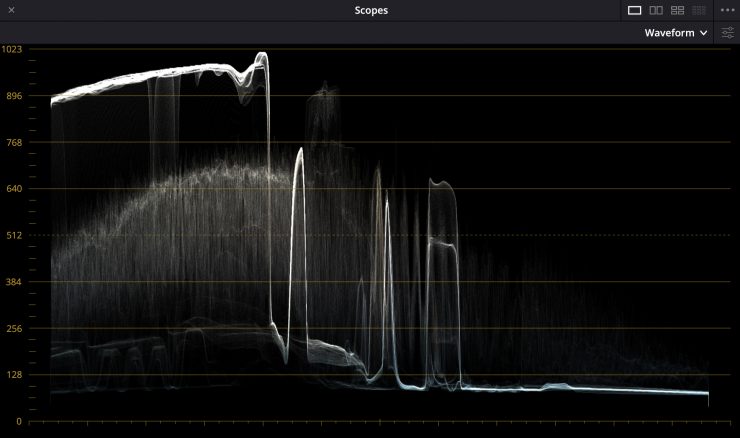The image size is (740, 438).
Task: Click the 256 scale label
Action: coord(13,329)
